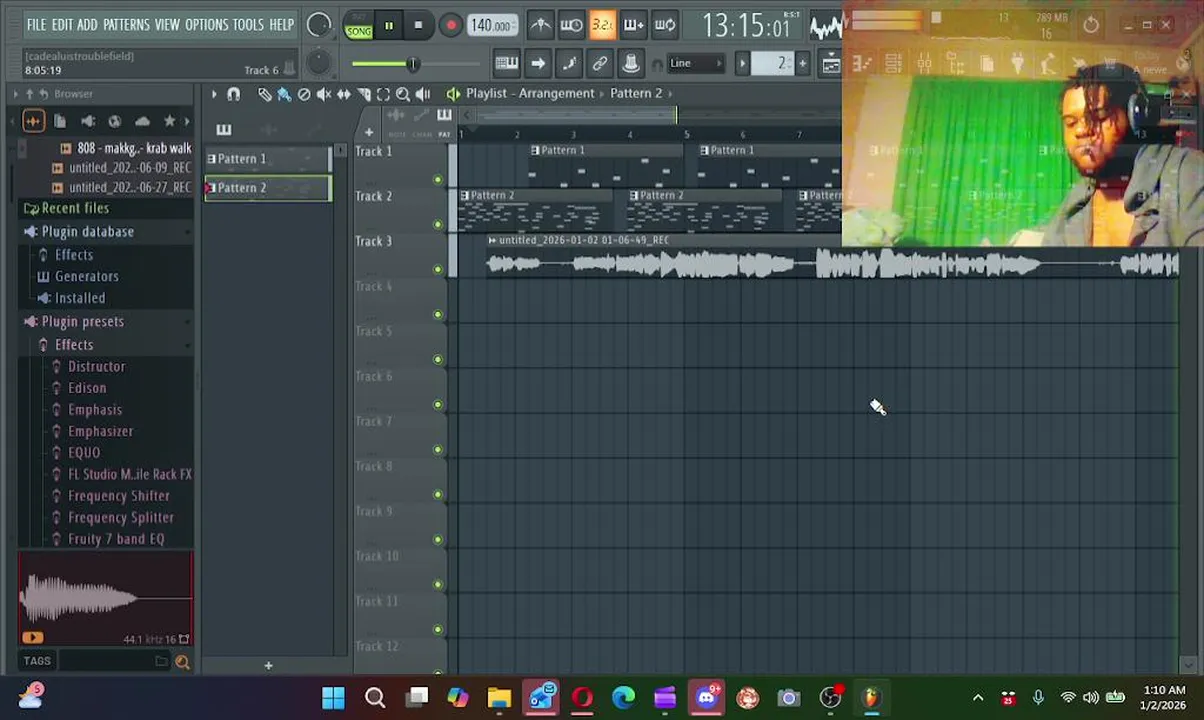Open the browser audio waveform tab

pyautogui.click(x=33, y=121)
